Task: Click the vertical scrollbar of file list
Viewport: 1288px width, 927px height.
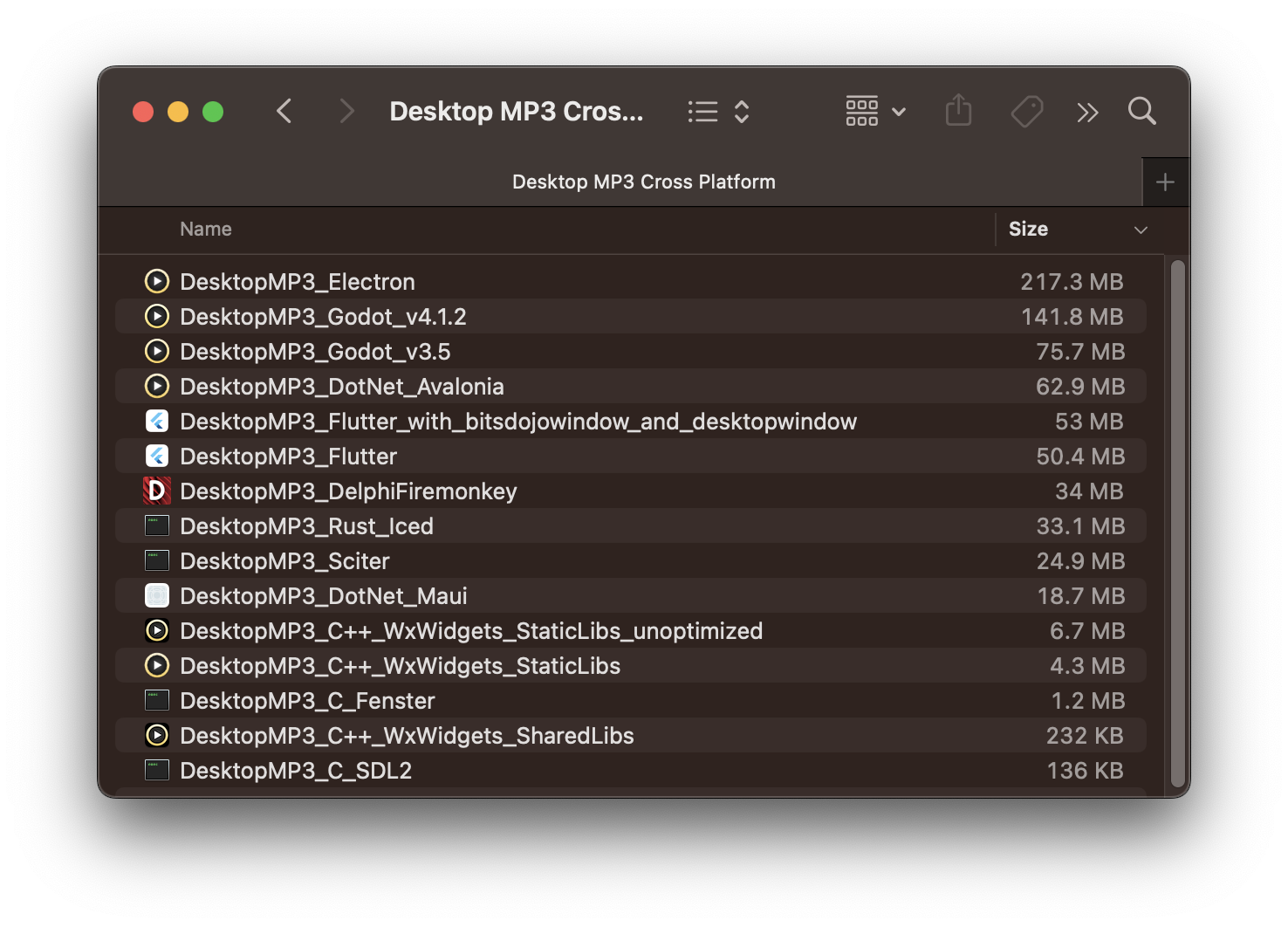Action: point(1178,524)
